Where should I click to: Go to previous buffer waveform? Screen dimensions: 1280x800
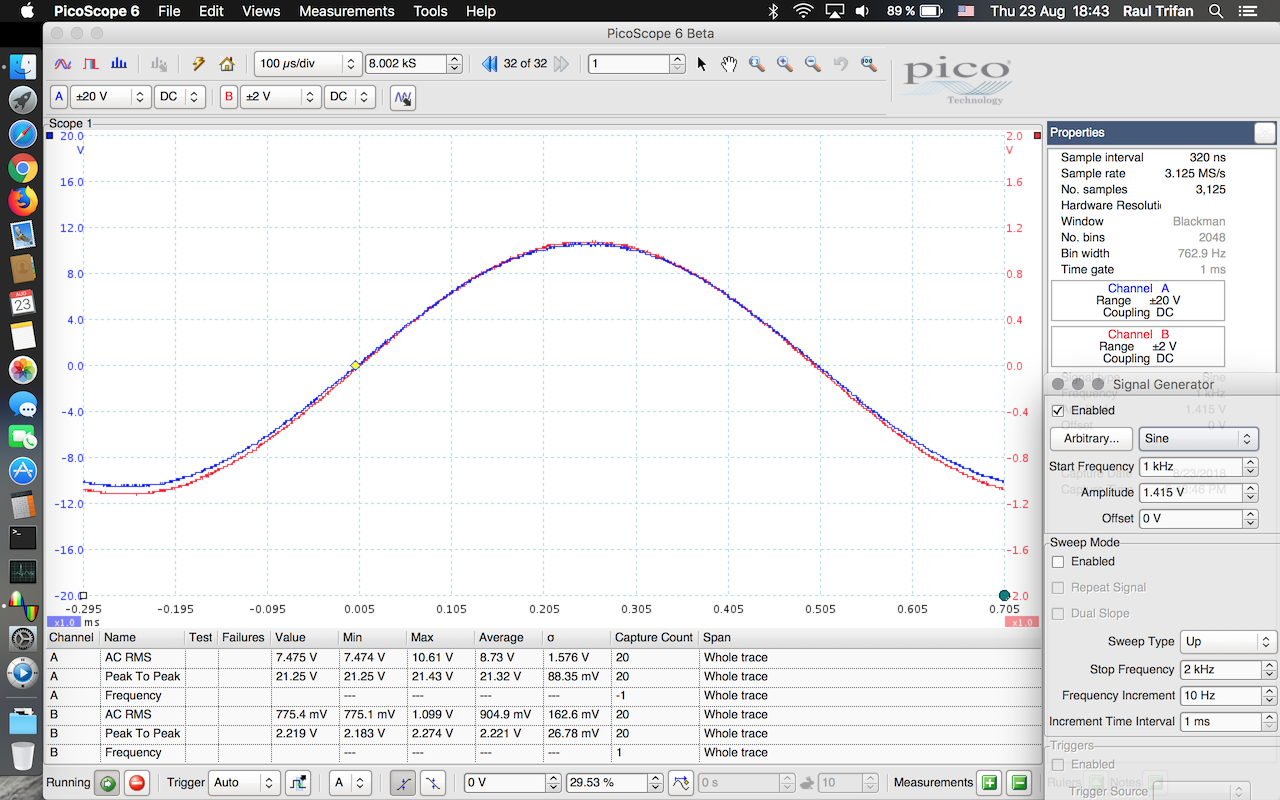pyautogui.click(x=490, y=64)
